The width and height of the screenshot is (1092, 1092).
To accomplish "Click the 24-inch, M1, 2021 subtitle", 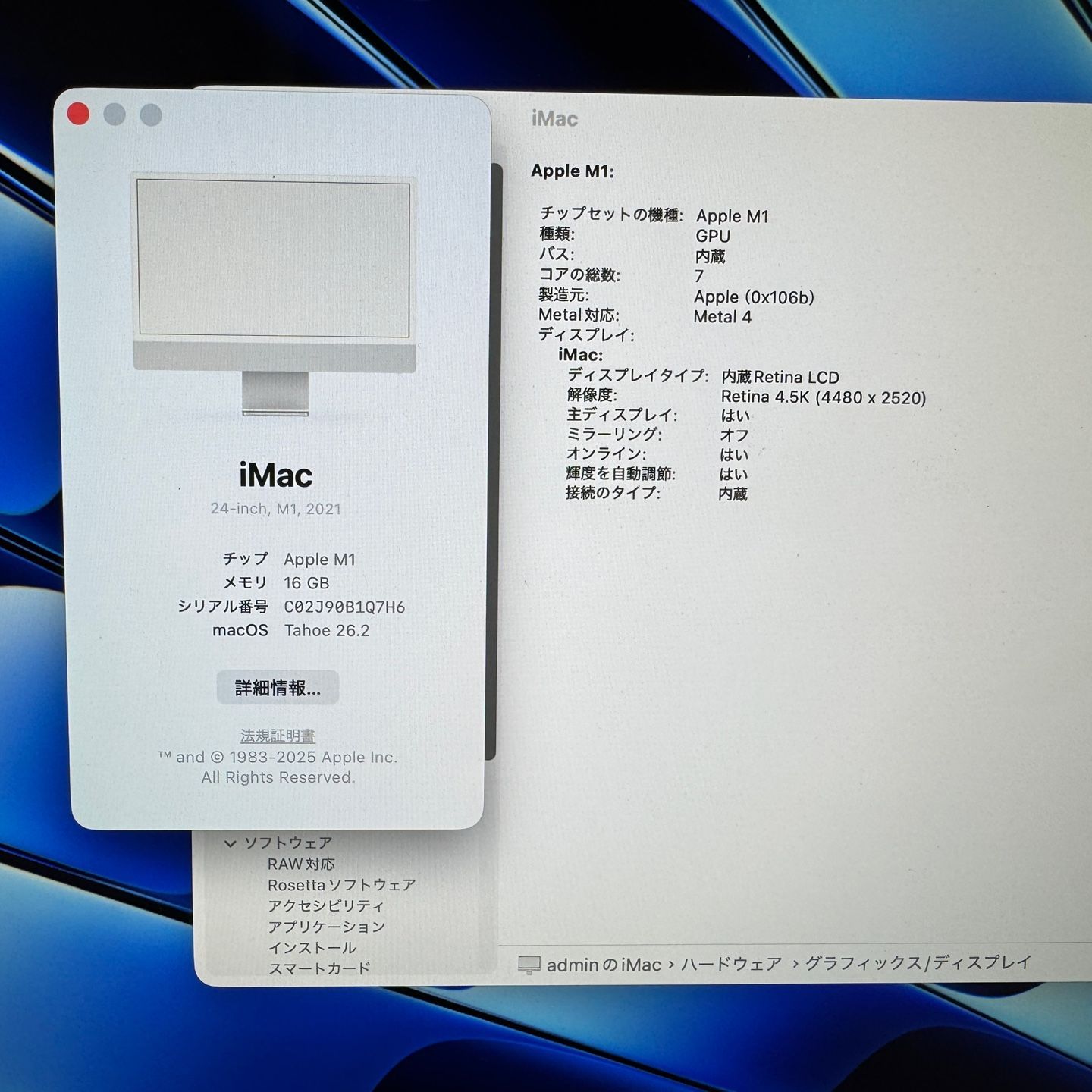I will 276,509.
